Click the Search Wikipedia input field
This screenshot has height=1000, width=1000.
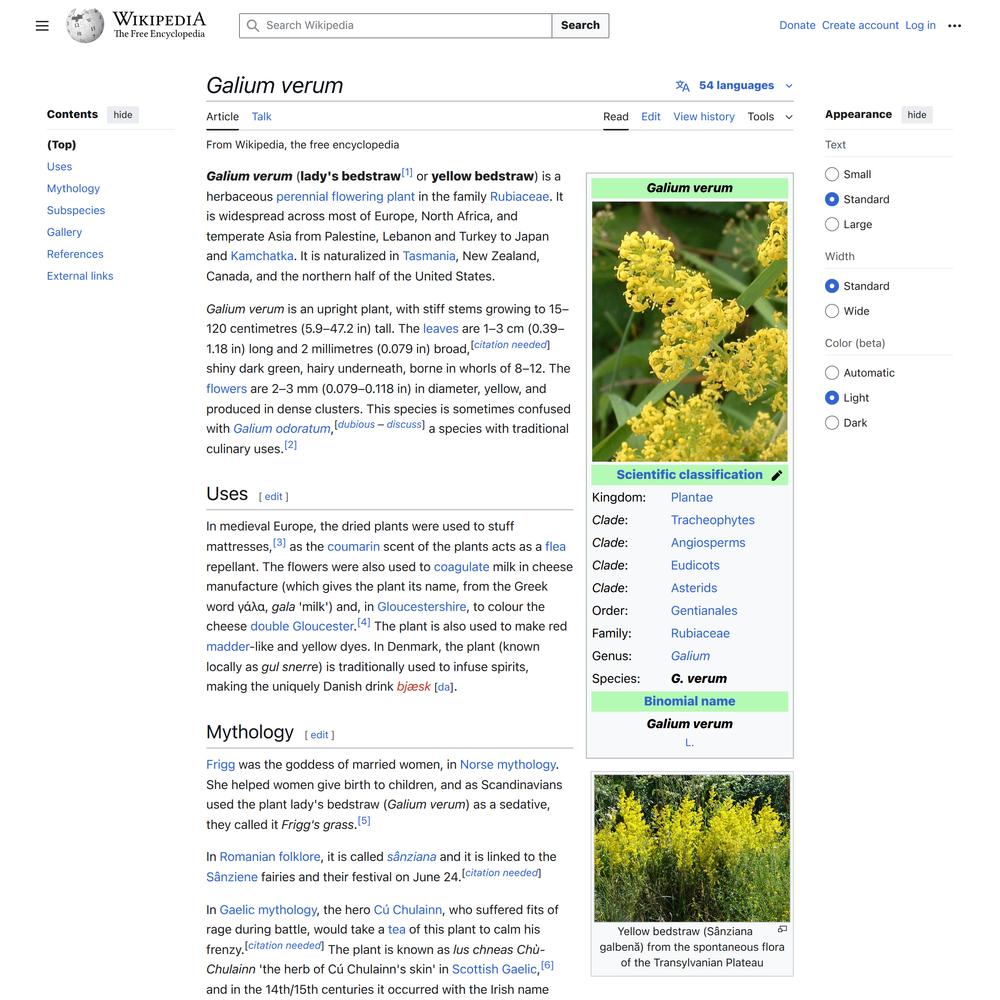coord(395,26)
